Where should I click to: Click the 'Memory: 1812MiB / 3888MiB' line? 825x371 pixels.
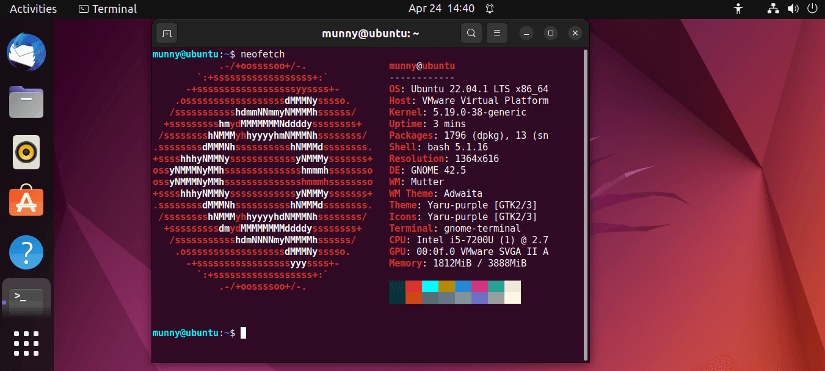(x=458, y=263)
